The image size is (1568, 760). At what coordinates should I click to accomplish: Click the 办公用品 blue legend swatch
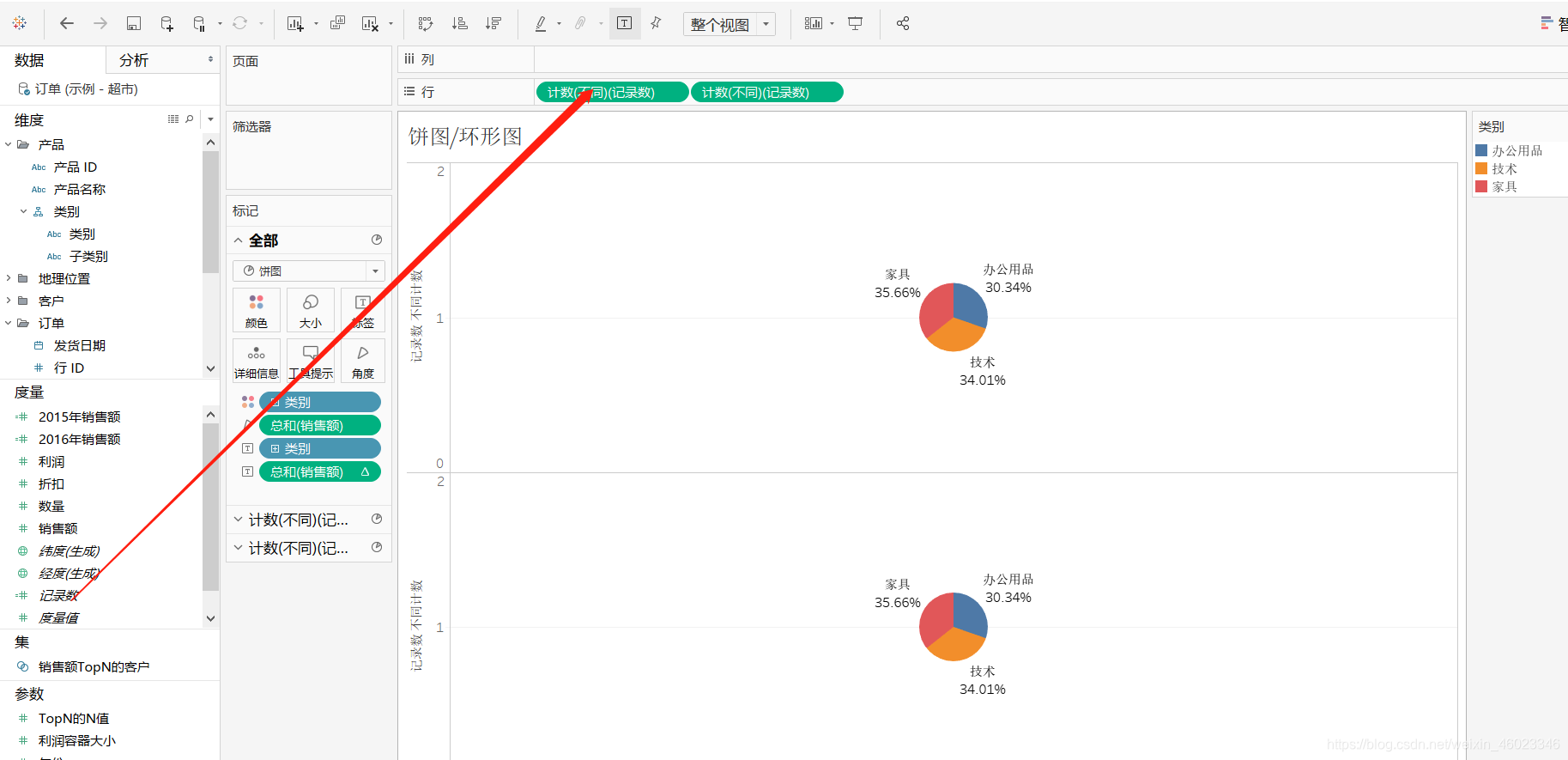pyautogui.click(x=1481, y=150)
